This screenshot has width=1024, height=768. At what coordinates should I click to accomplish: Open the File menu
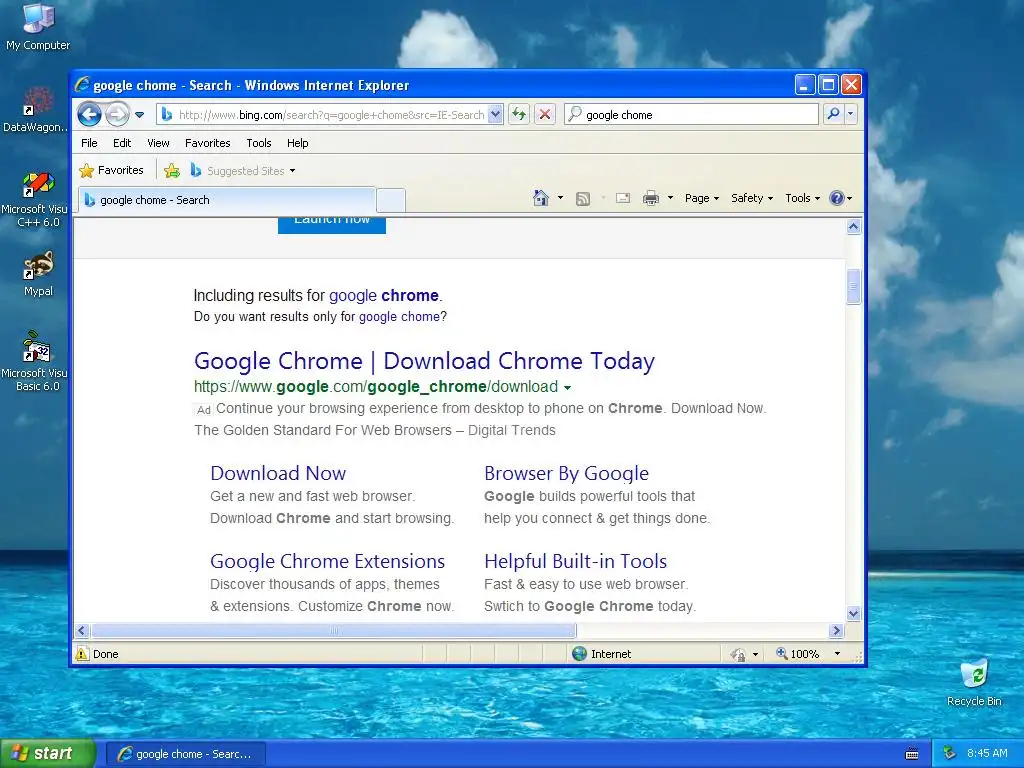[89, 143]
